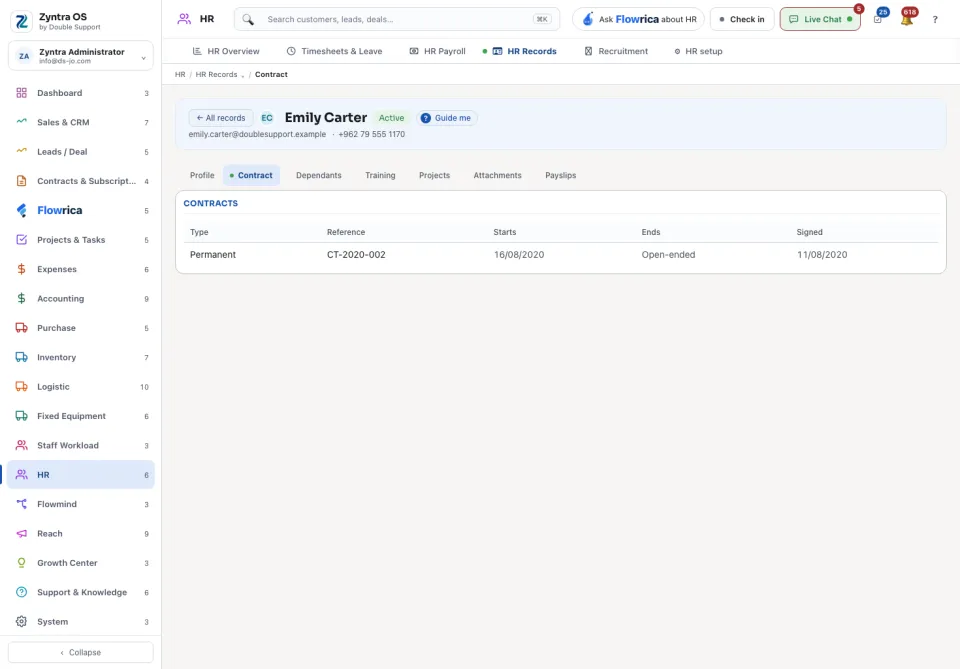Open the Fixed Equipment icon
This screenshot has height=669, width=960.
click(x=21, y=416)
